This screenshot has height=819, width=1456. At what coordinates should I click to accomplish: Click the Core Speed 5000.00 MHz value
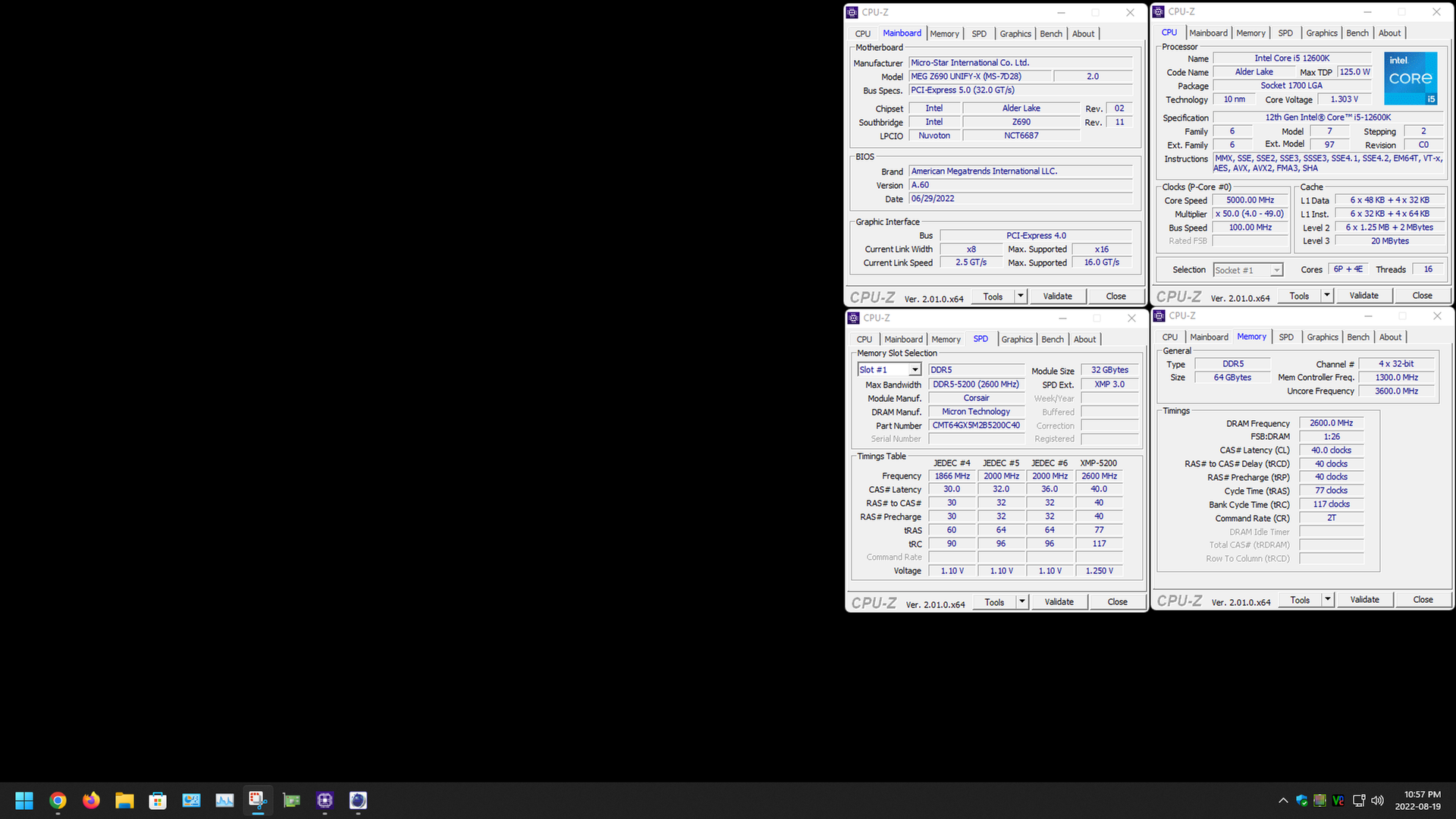coord(1250,199)
